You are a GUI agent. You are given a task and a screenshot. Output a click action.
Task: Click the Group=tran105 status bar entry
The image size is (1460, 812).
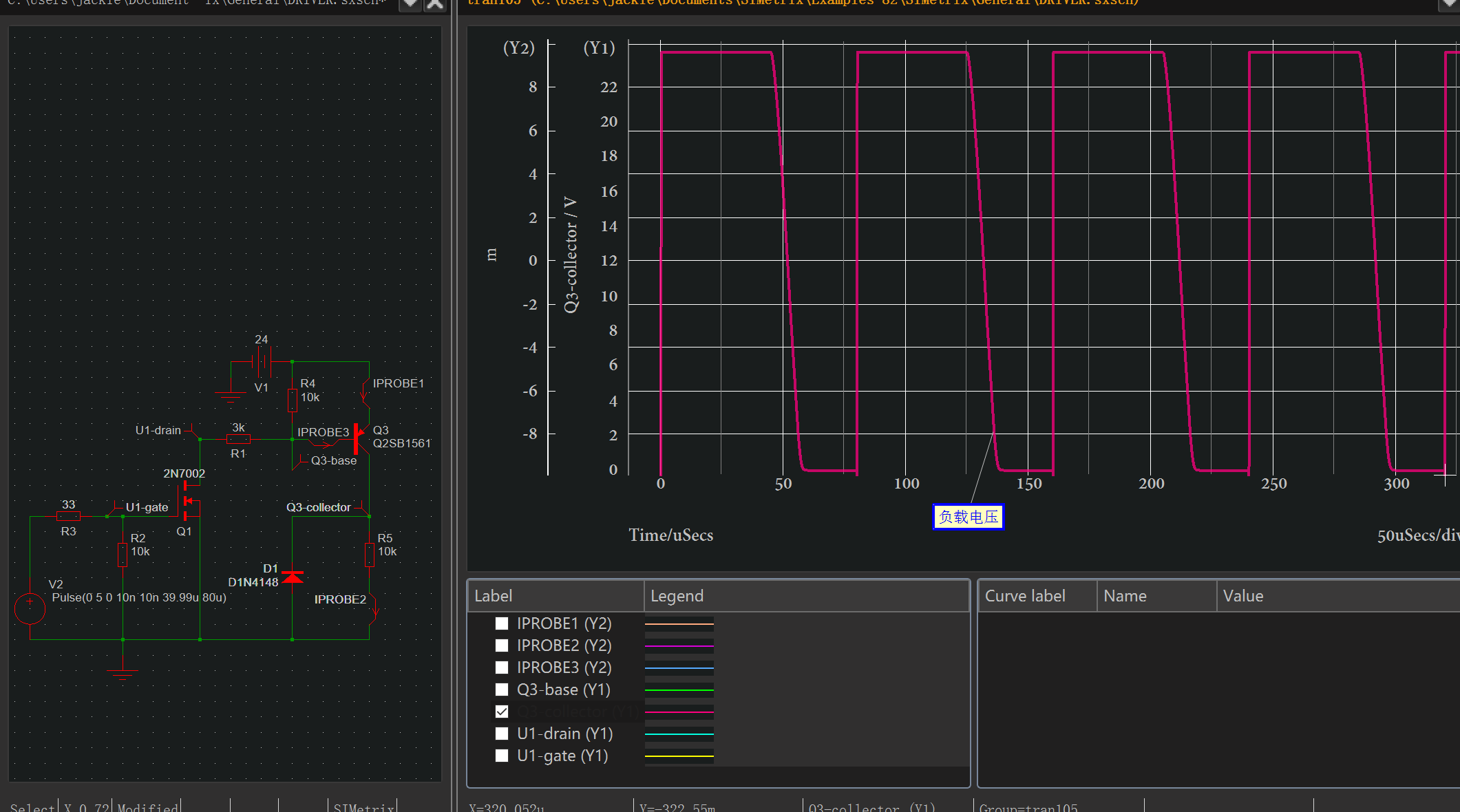tap(1028, 807)
